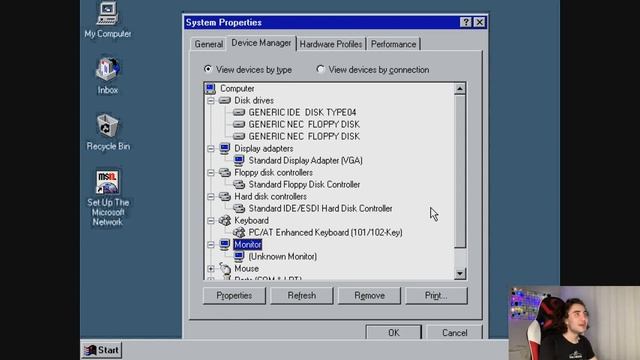Select the Mouse label
This screenshot has height=360, width=640.
pos(247,268)
